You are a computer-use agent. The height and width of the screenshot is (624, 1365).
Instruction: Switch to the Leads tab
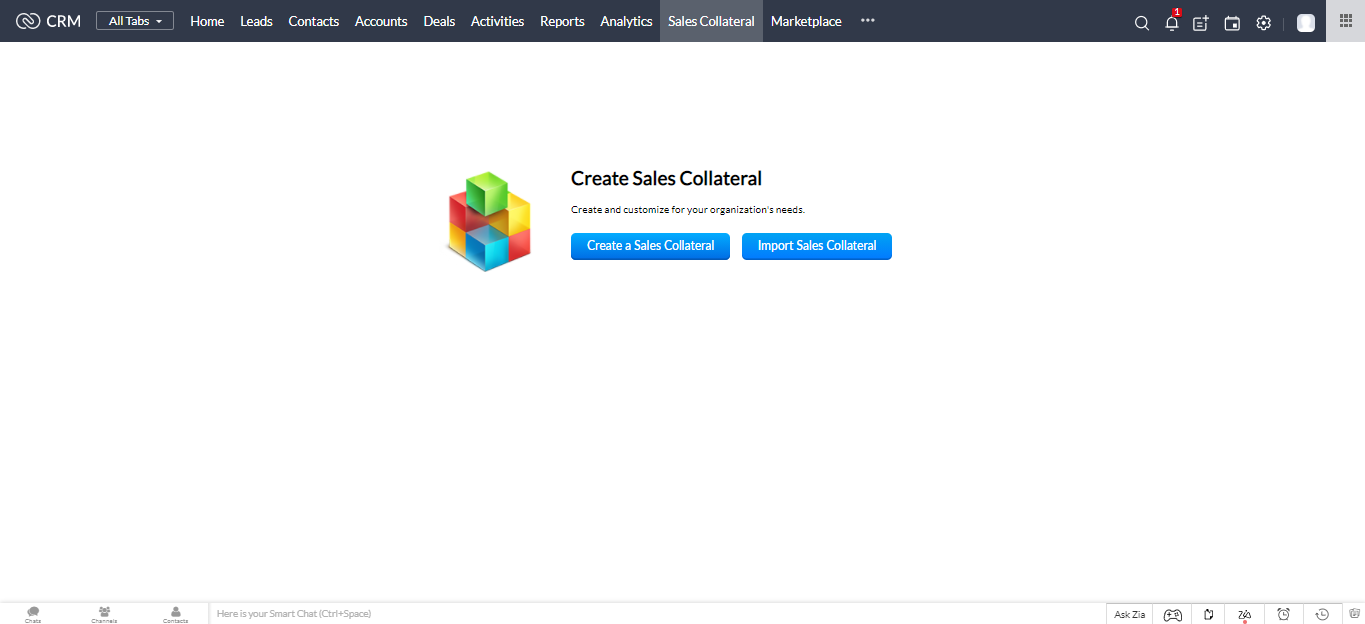(x=256, y=21)
